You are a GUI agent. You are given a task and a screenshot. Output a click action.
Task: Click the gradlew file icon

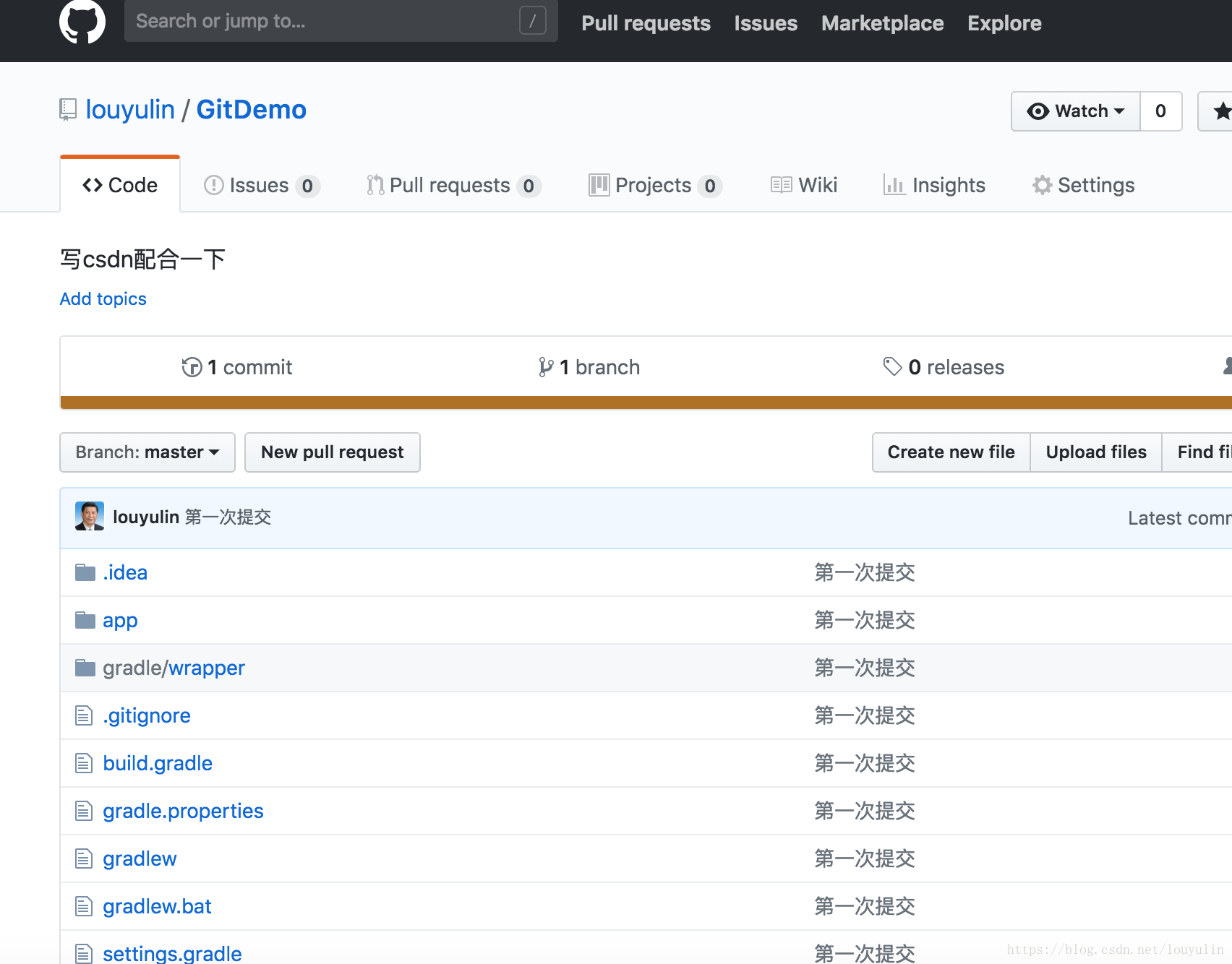pyautogui.click(x=84, y=858)
